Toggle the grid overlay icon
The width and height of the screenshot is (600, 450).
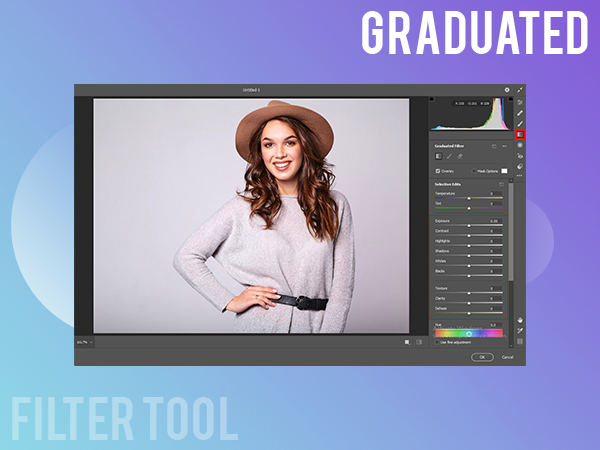pyautogui.click(x=520, y=341)
